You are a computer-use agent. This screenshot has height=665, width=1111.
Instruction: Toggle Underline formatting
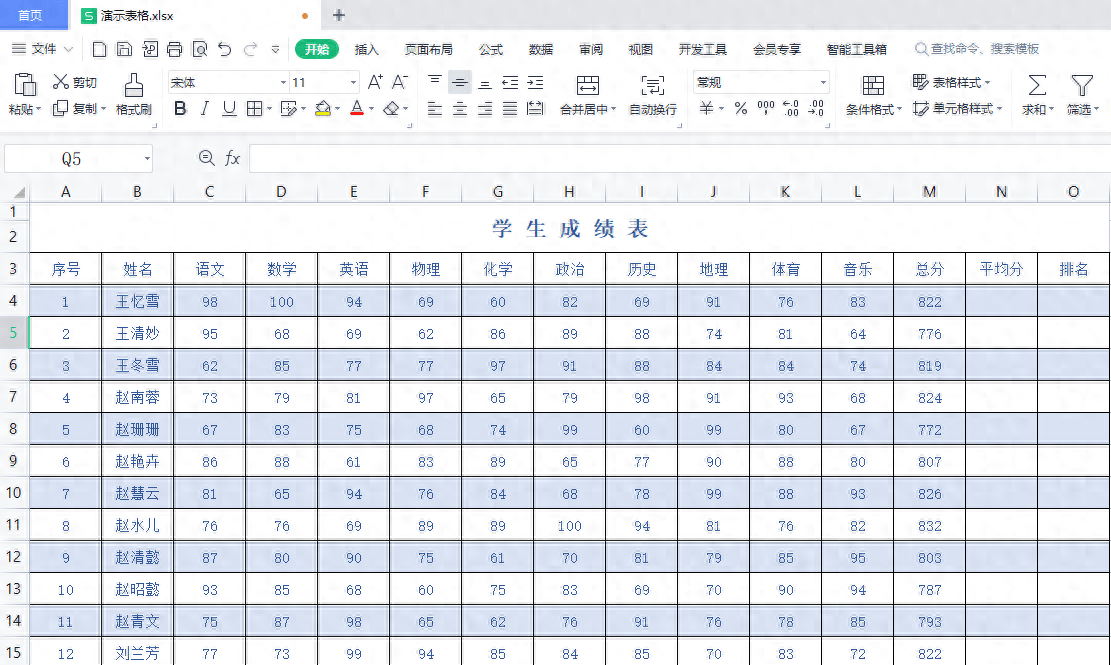[229, 108]
